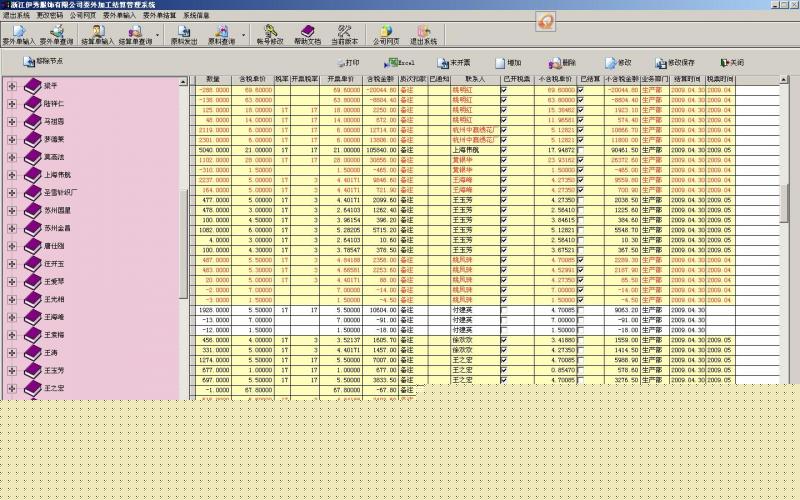This screenshot has width=800, height=500.
Task: Open the 结算单查询 toolbar icon
Action: coord(135,35)
